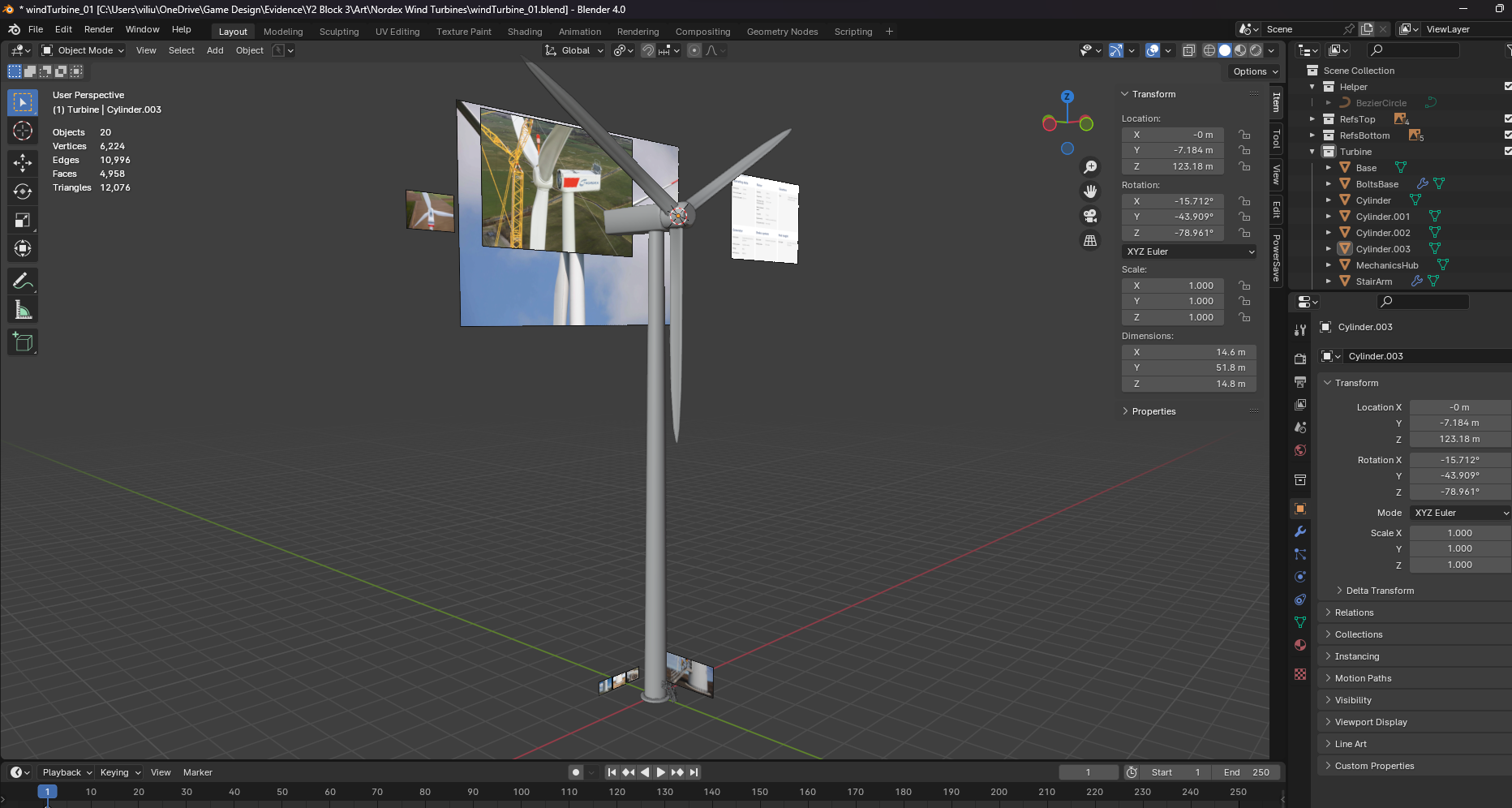The width and height of the screenshot is (1512, 808).
Task: Select the Rotate tool
Action: click(x=23, y=191)
